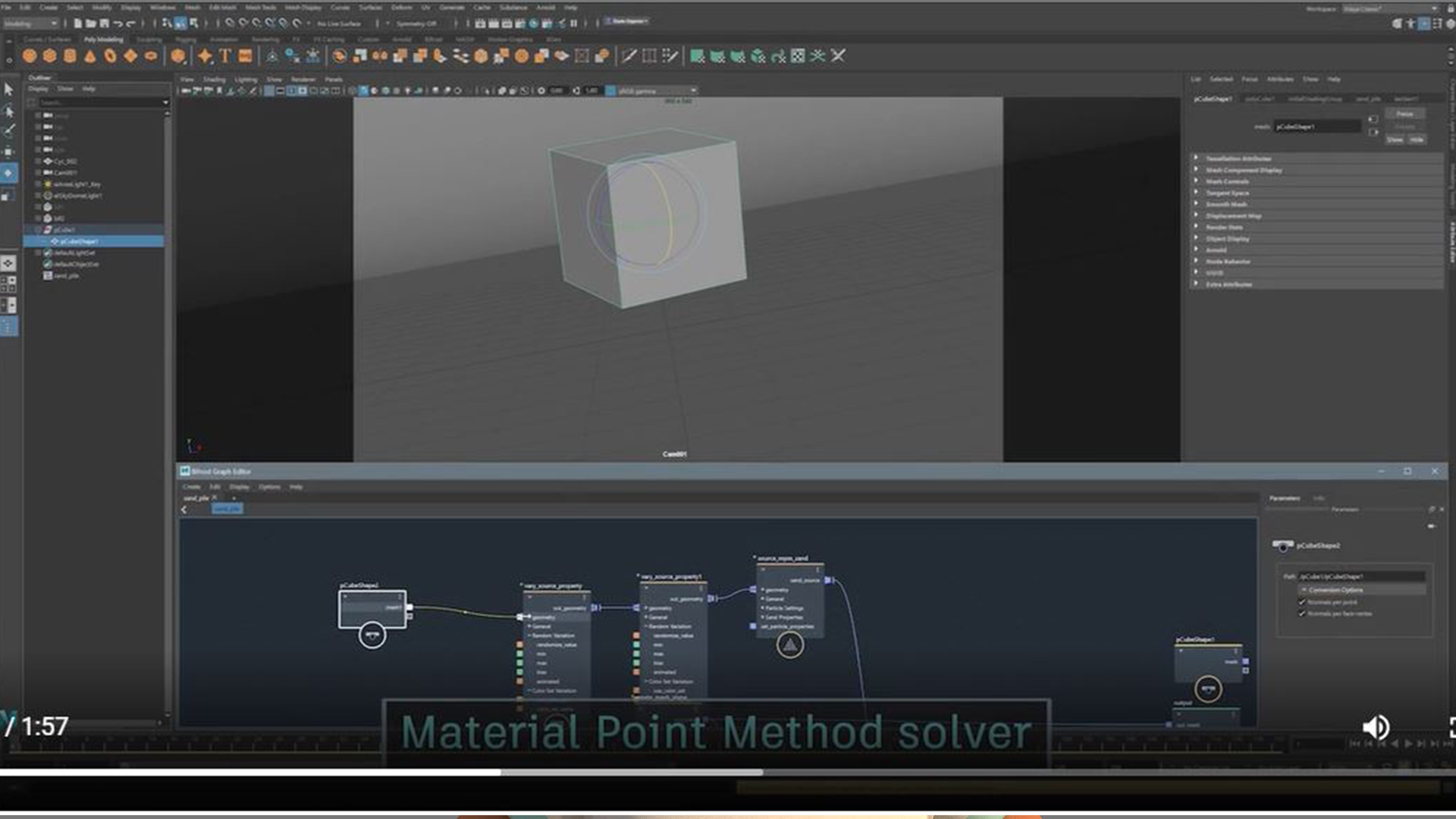Switch to the Sculpting shelf tab
The height and width of the screenshot is (819, 1456).
149,39
